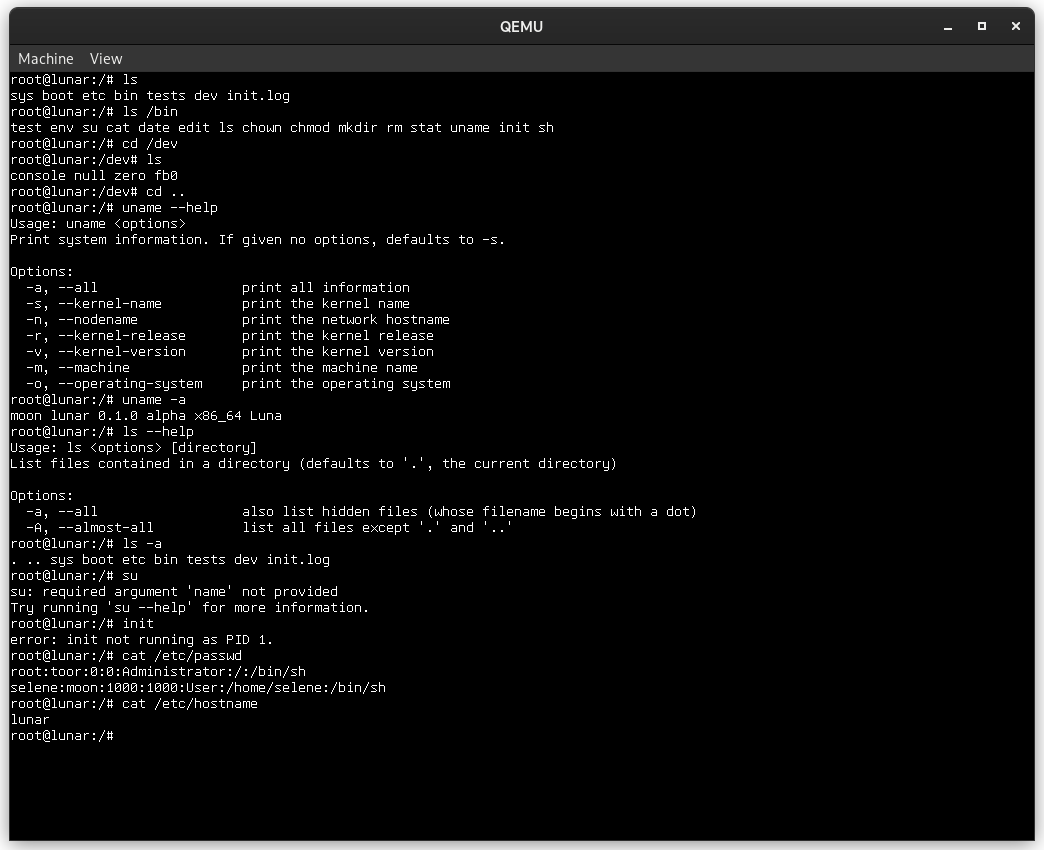Click the '--operating-system' option text
Image resolution: width=1044 pixels, height=850 pixels.
[130, 384]
